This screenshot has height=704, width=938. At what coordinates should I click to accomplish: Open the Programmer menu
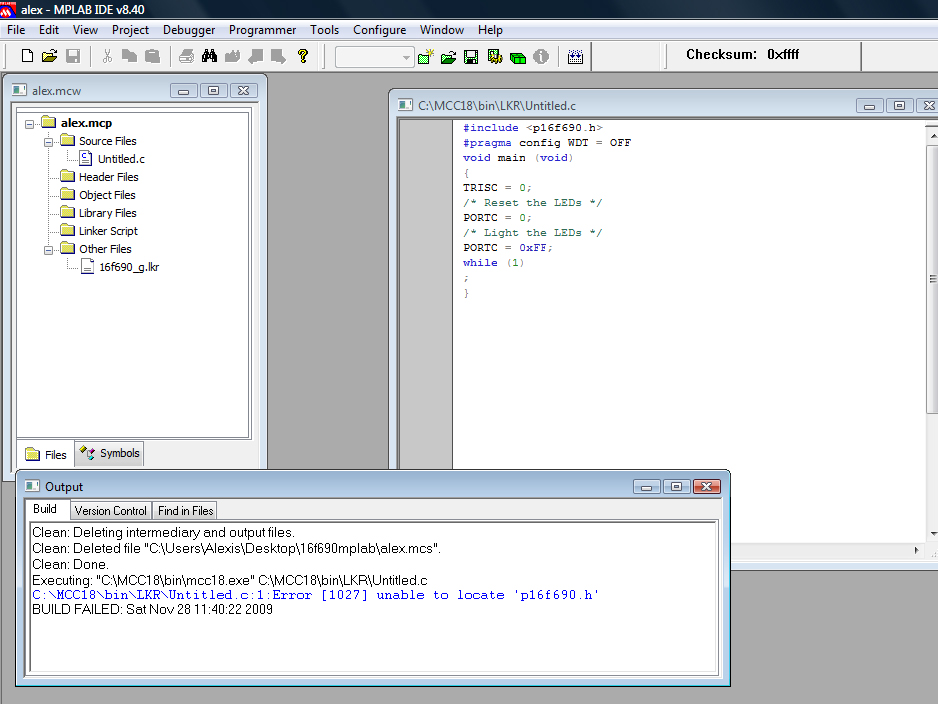[x=262, y=30]
